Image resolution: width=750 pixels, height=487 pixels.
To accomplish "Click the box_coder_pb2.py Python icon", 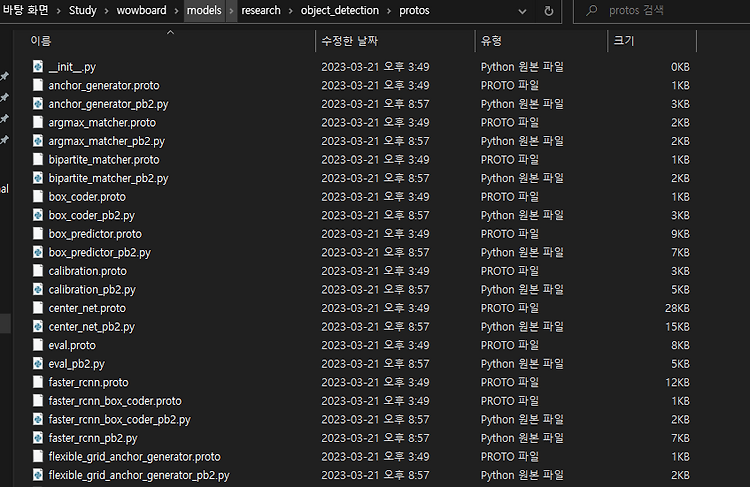I will coord(38,215).
